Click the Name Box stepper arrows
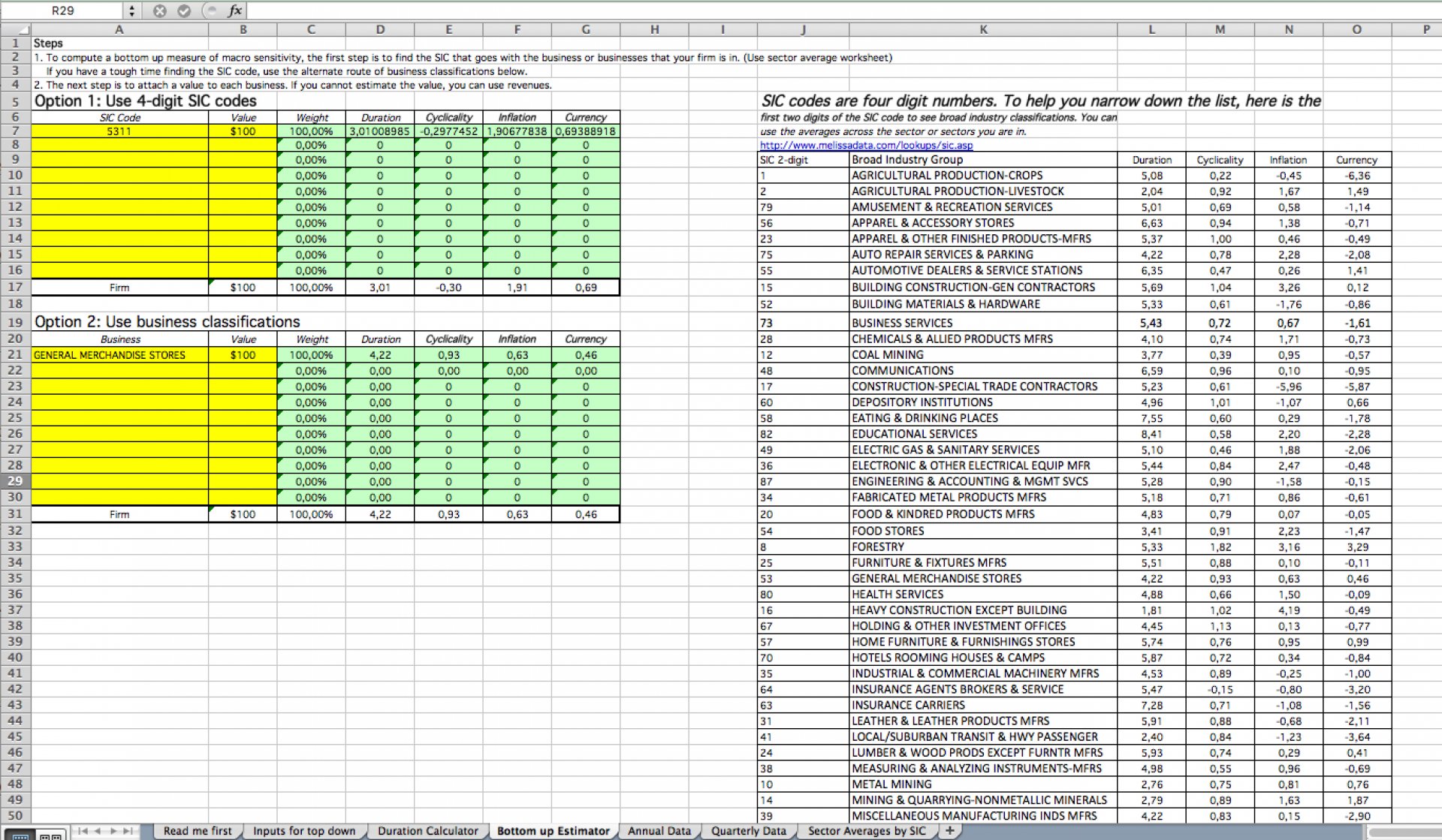Image resolution: width=1442 pixels, height=840 pixels. (x=132, y=11)
